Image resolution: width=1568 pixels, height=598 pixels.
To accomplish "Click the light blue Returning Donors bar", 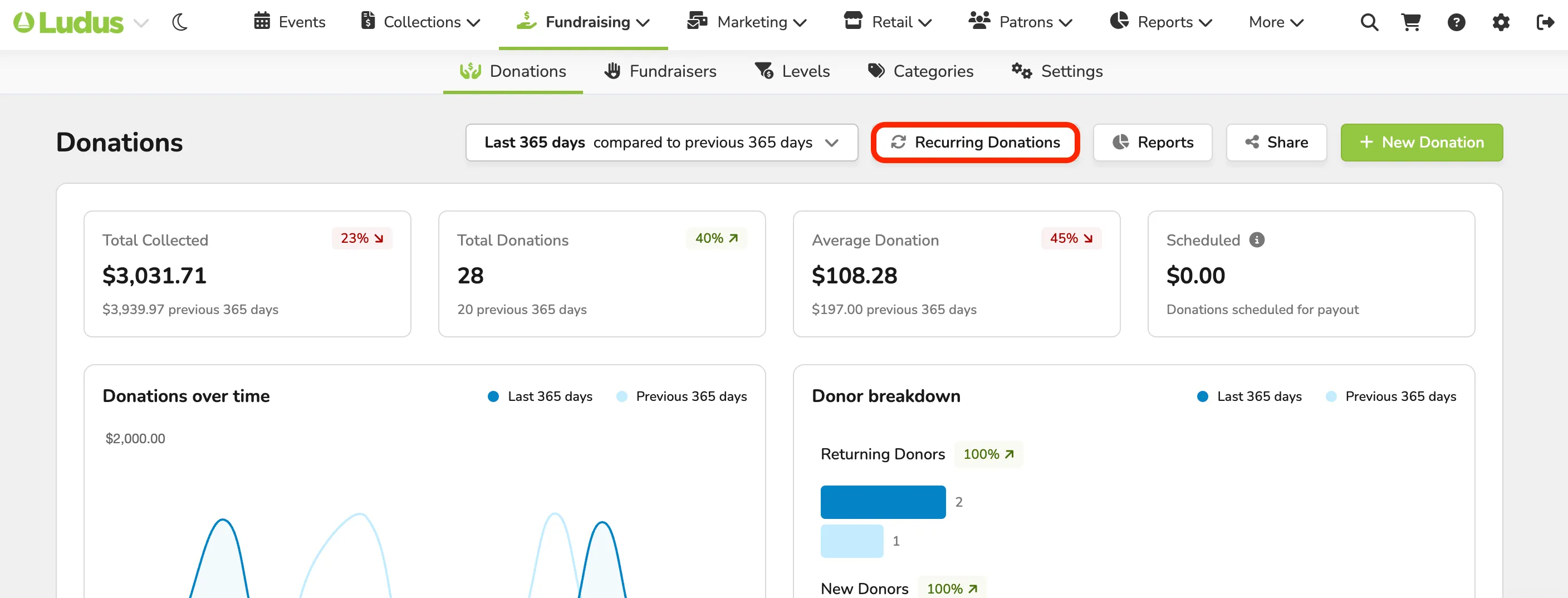I will (x=851, y=541).
